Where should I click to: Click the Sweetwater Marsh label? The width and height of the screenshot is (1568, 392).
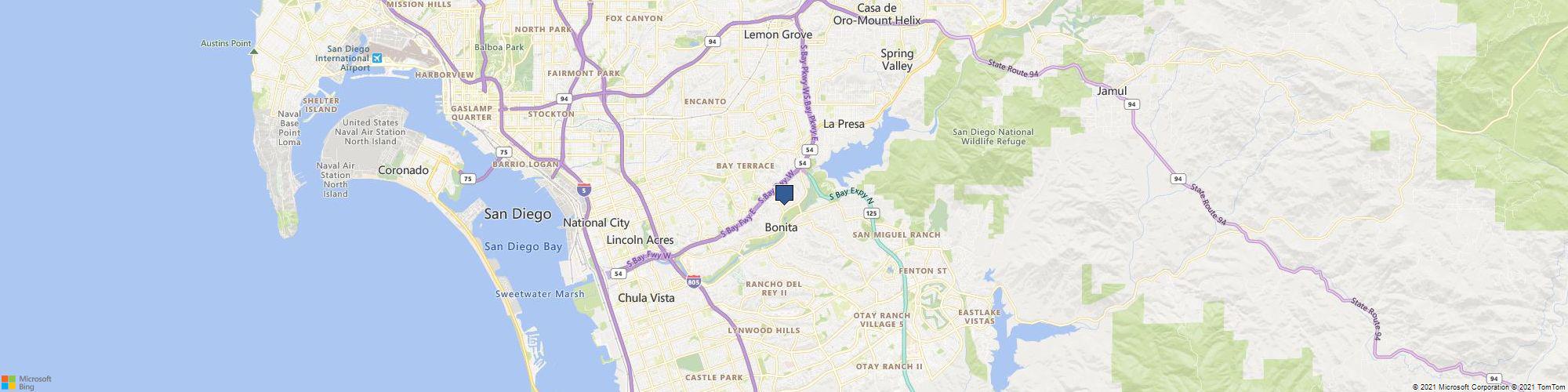540,294
